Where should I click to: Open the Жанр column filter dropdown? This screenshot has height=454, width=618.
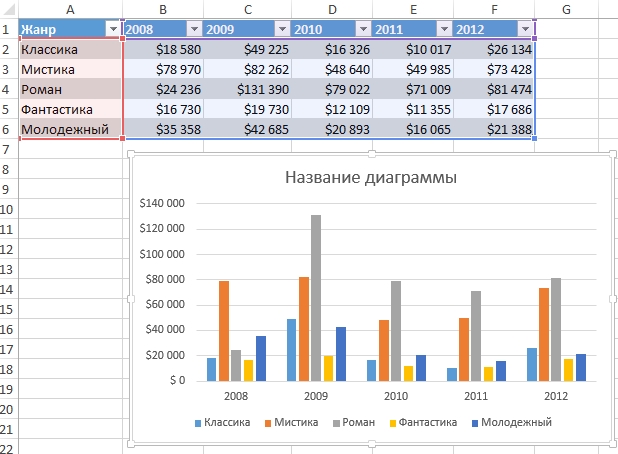point(112,30)
